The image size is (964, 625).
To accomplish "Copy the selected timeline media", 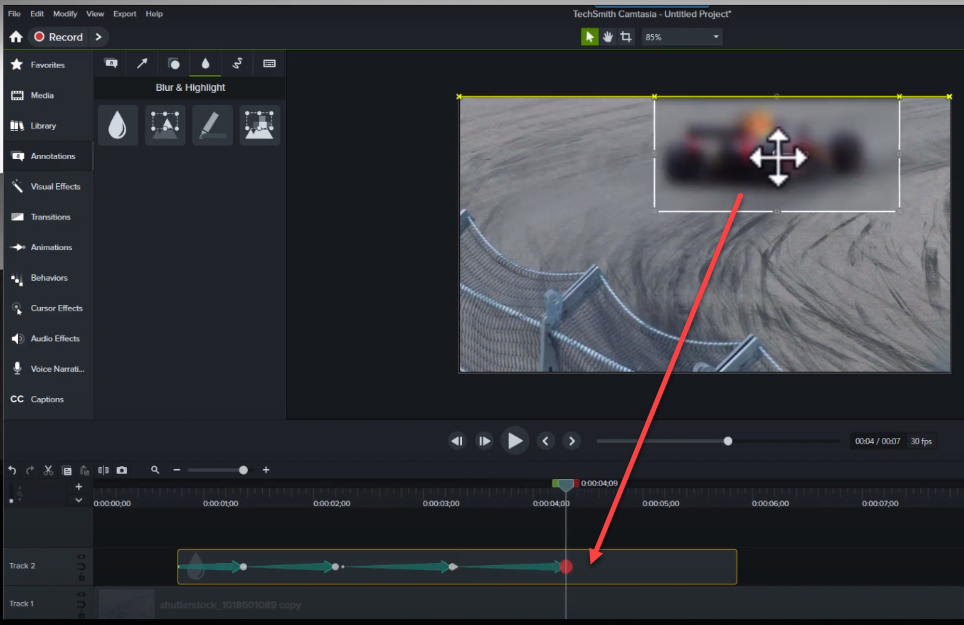I will [67, 470].
